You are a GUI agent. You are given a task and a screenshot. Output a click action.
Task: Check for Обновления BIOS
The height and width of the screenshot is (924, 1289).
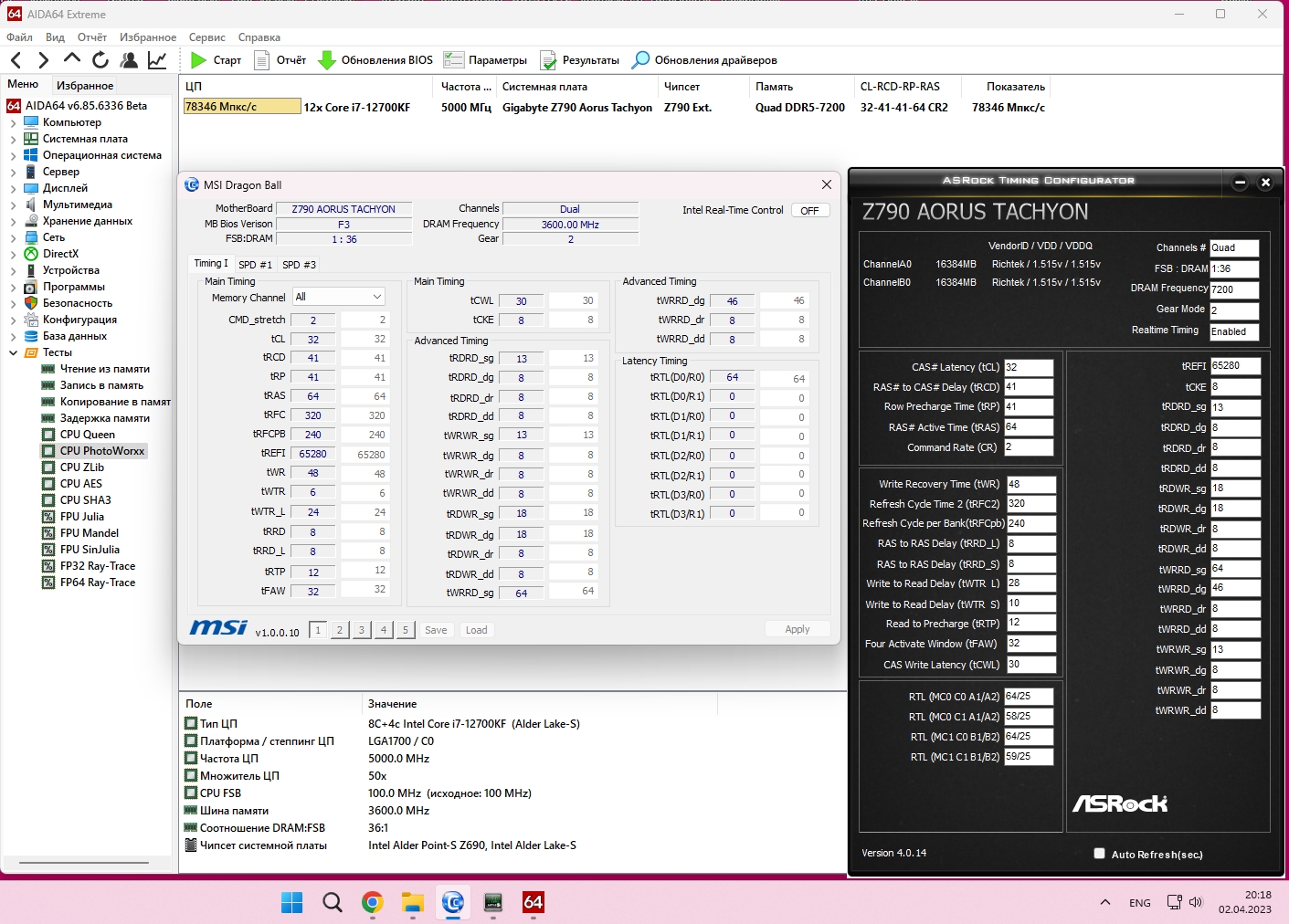coord(375,60)
